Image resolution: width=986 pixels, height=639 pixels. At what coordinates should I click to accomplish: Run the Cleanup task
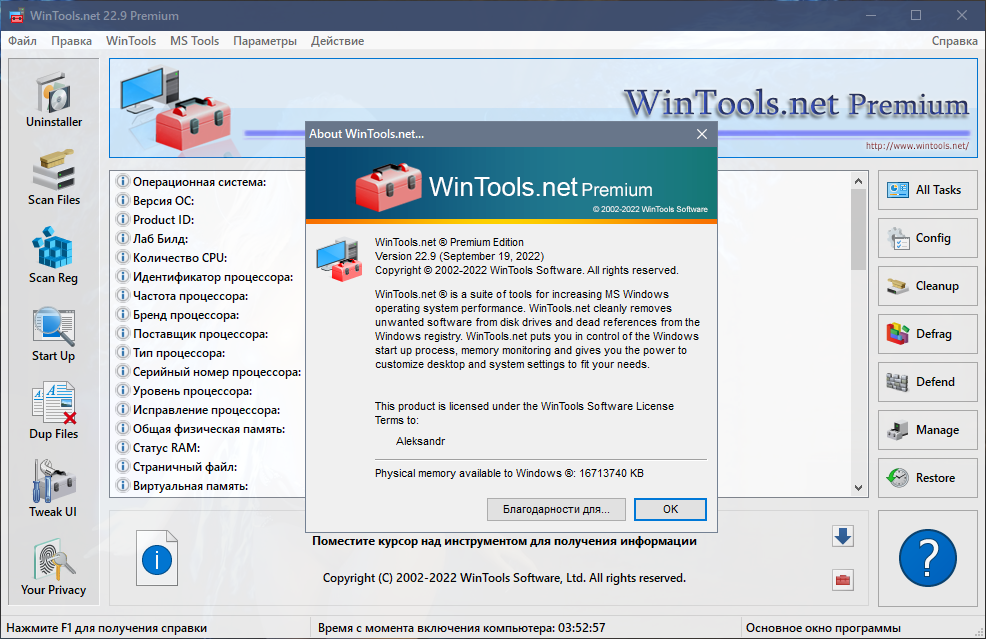[x=928, y=286]
